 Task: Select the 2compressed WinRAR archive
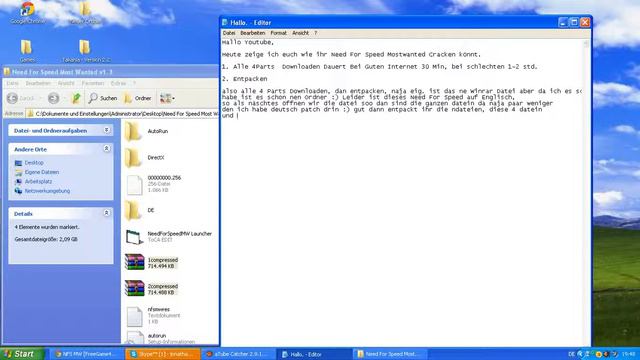pos(151,289)
